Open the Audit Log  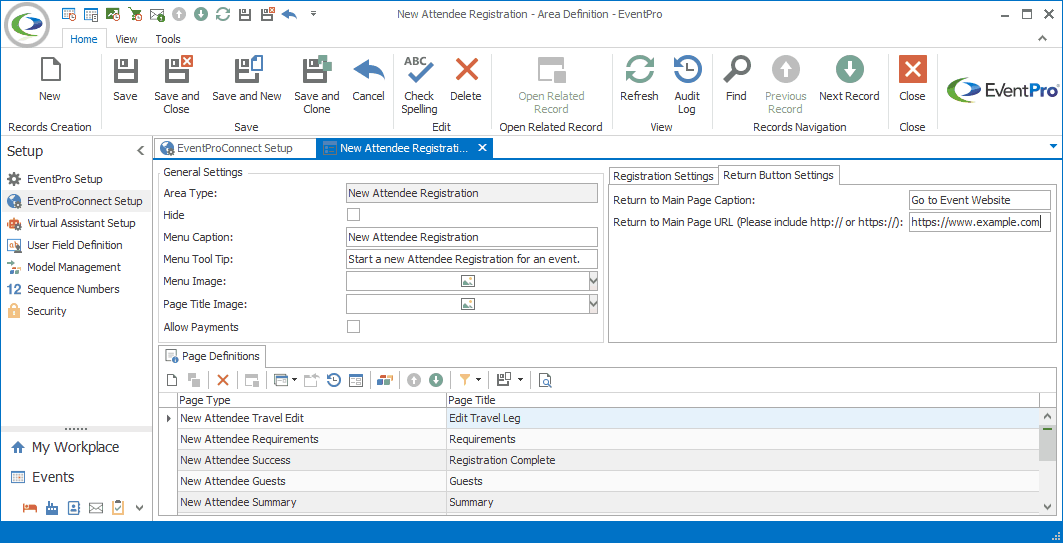687,85
